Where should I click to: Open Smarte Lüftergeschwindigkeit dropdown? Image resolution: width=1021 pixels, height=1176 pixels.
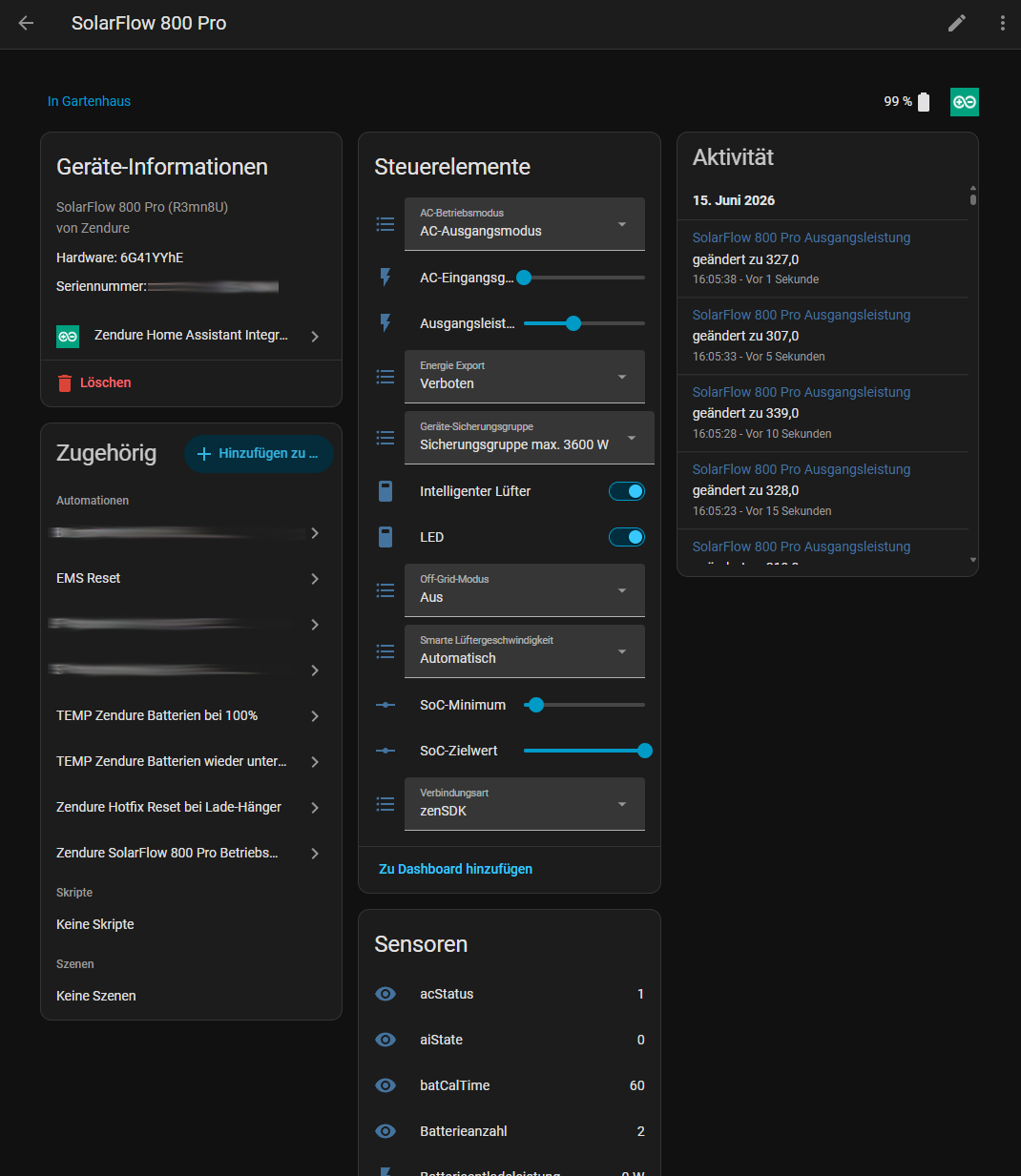click(525, 651)
